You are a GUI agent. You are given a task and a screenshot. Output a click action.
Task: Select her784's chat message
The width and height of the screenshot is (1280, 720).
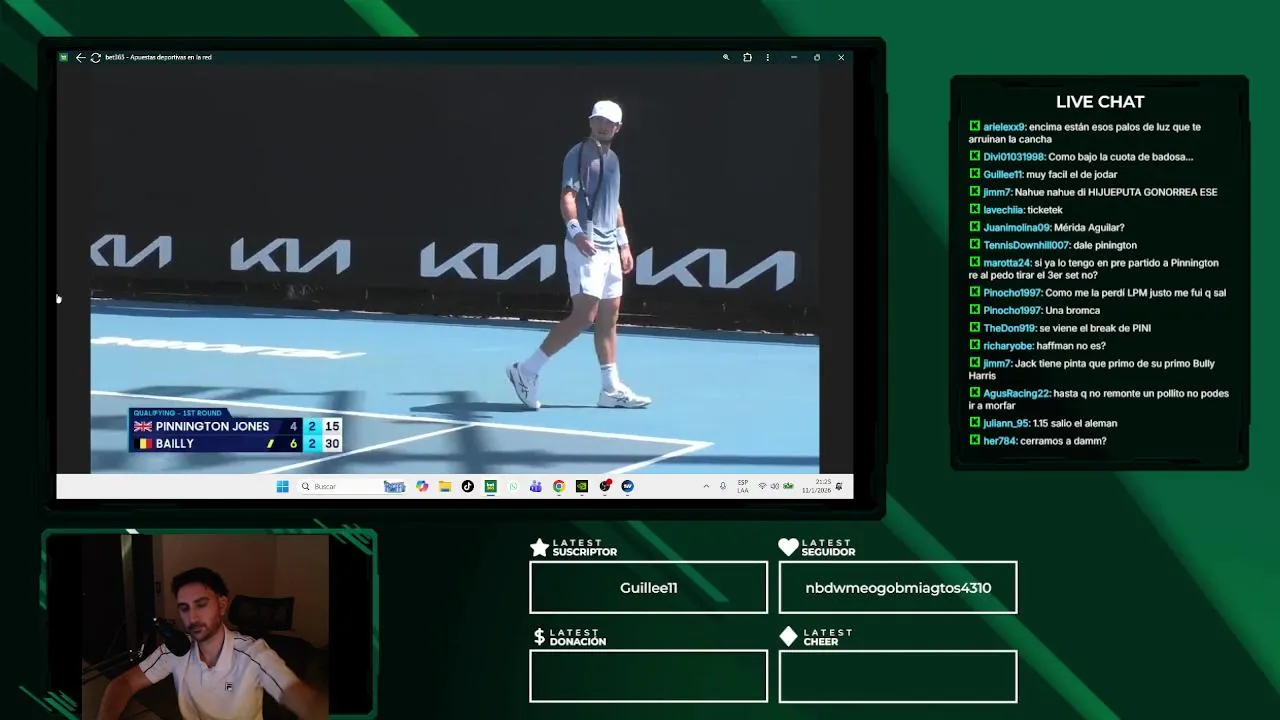(x=1038, y=441)
